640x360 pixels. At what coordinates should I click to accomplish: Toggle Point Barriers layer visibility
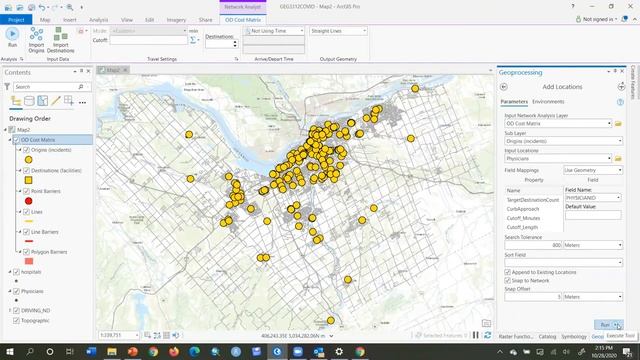click(x=26, y=191)
